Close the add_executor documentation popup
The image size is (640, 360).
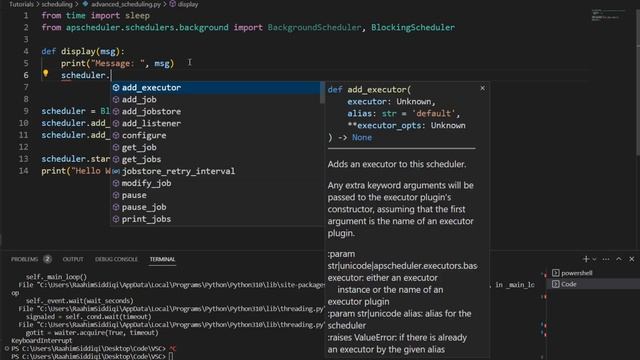[482, 88]
